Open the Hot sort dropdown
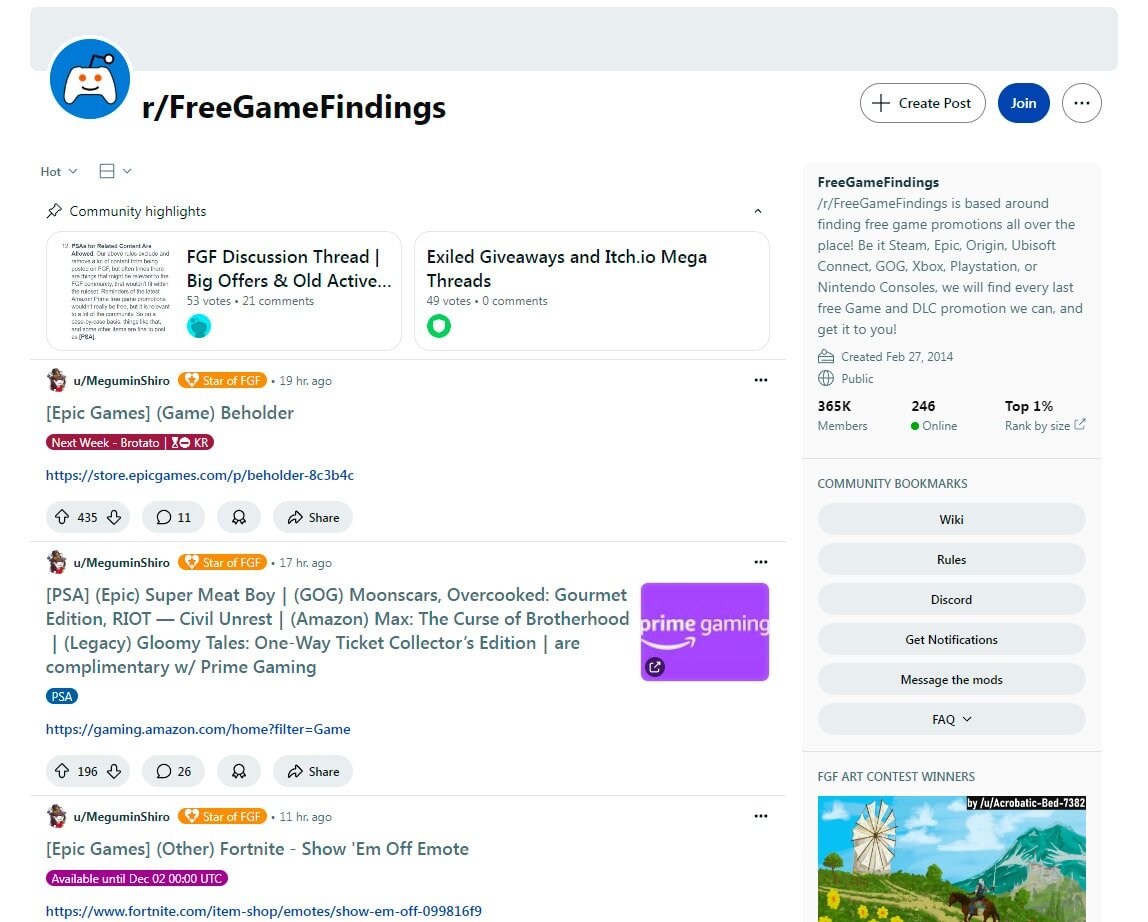 click(x=56, y=171)
